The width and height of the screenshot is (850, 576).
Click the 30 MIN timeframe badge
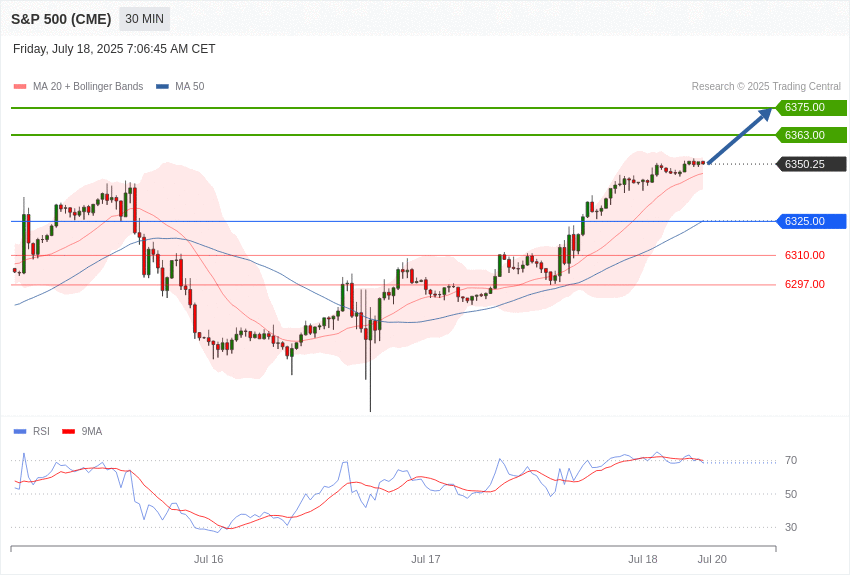tap(144, 19)
